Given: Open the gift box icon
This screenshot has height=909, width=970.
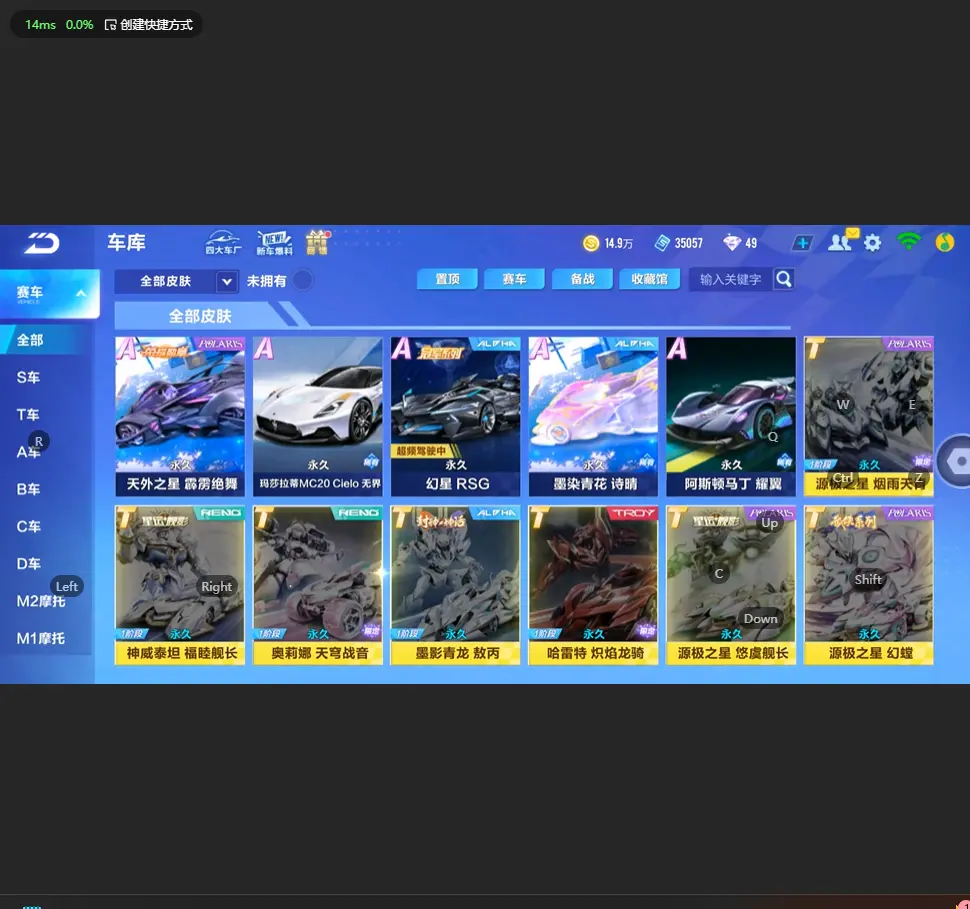Looking at the screenshot, I should pyautogui.click(x=318, y=242).
